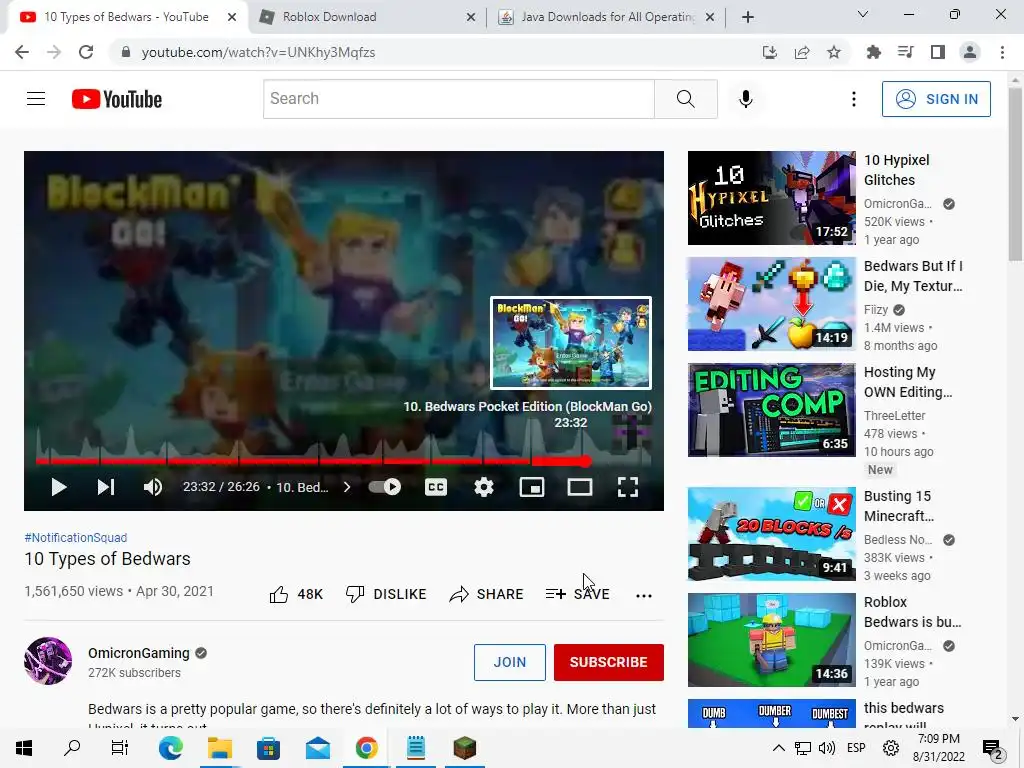This screenshot has height=768, width=1024.
Task: Open 'Hosting My OWN Editing' thumbnail
Action: coord(771,409)
